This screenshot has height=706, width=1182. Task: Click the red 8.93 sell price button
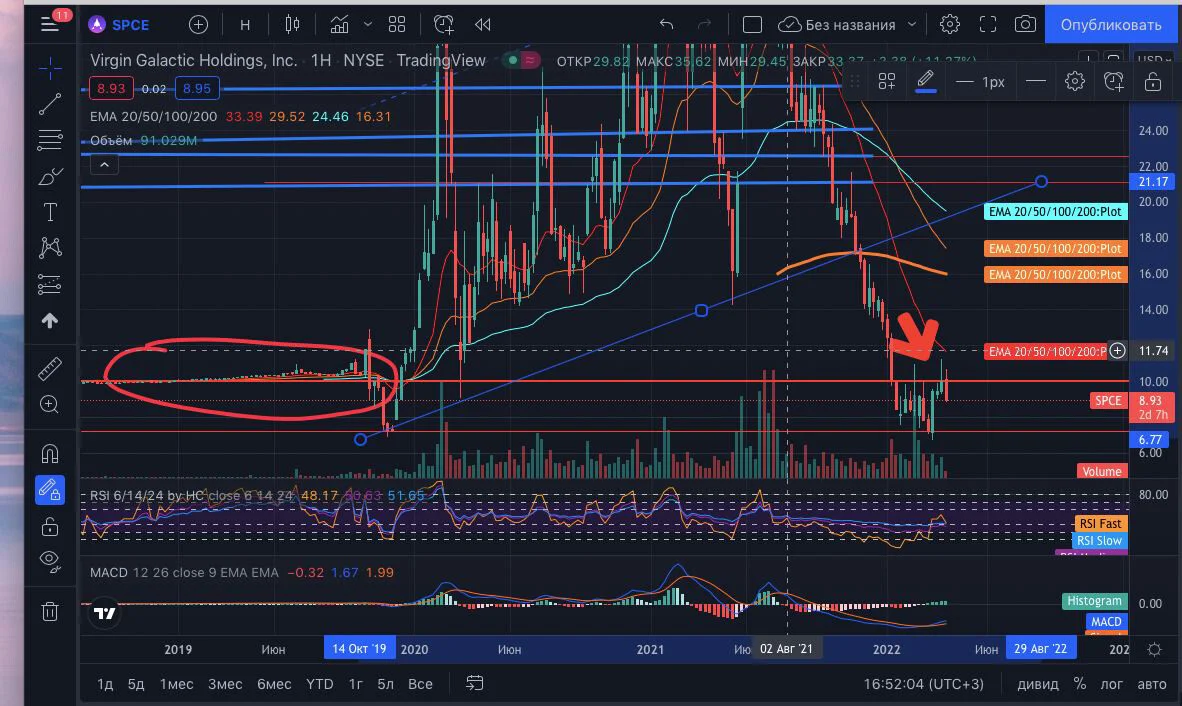111,89
